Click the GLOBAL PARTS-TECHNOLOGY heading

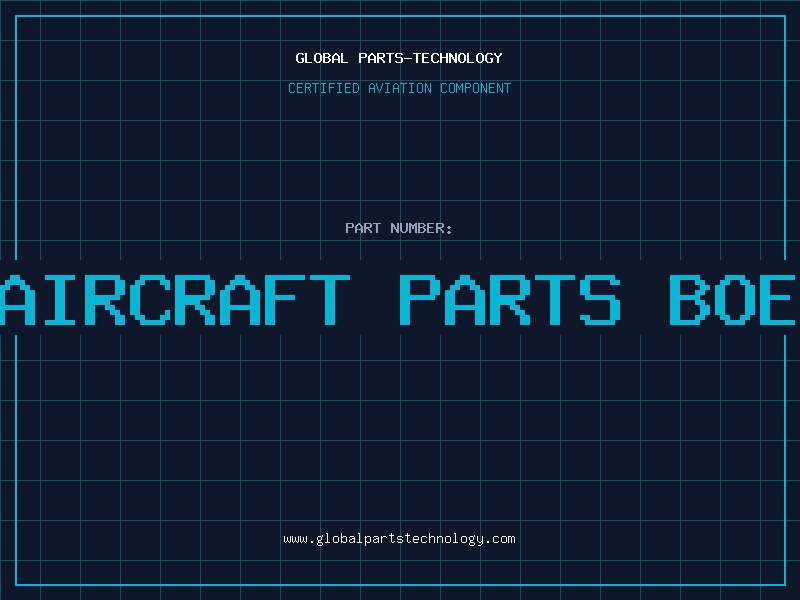pyautogui.click(x=399, y=58)
